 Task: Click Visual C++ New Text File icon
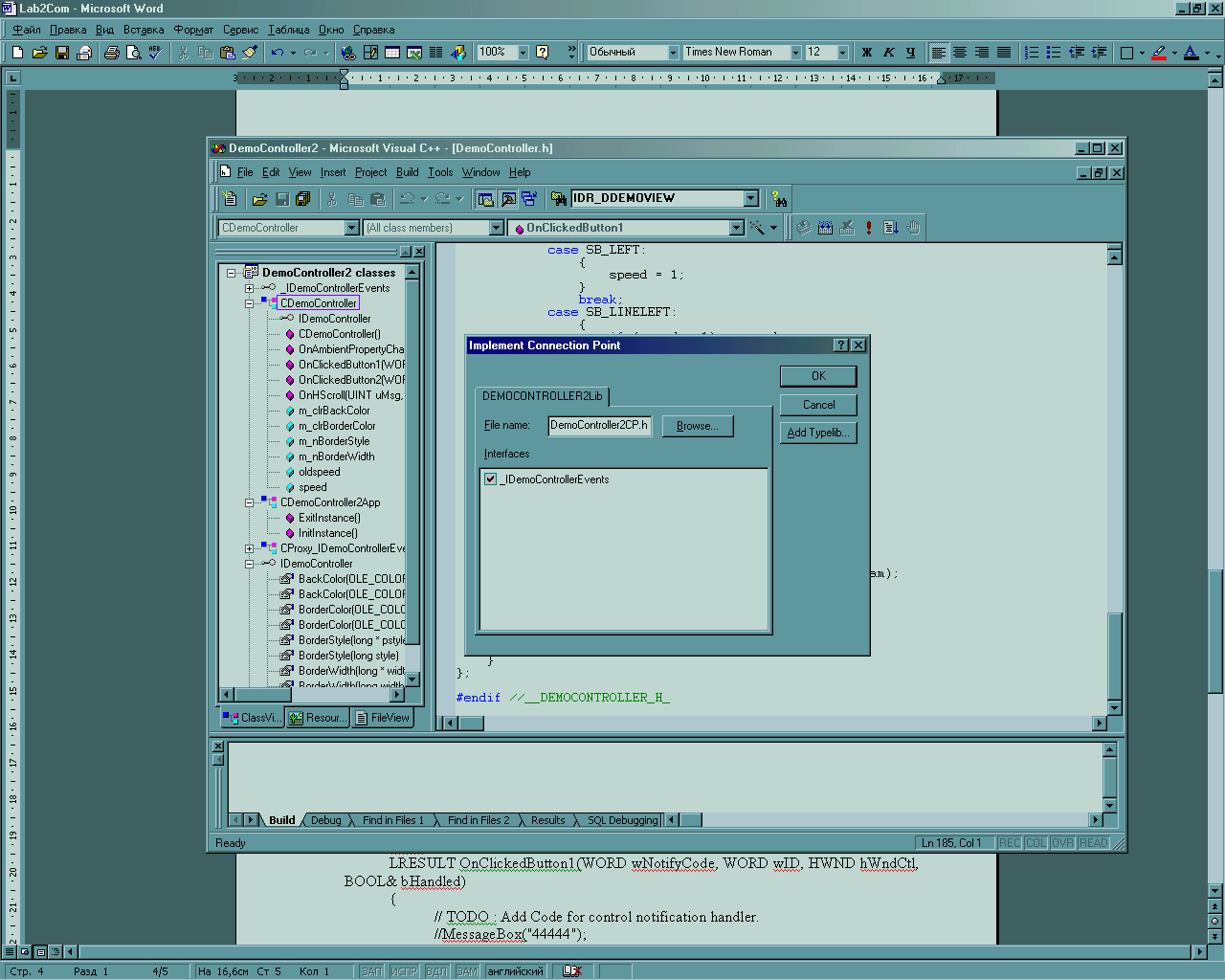pos(230,199)
